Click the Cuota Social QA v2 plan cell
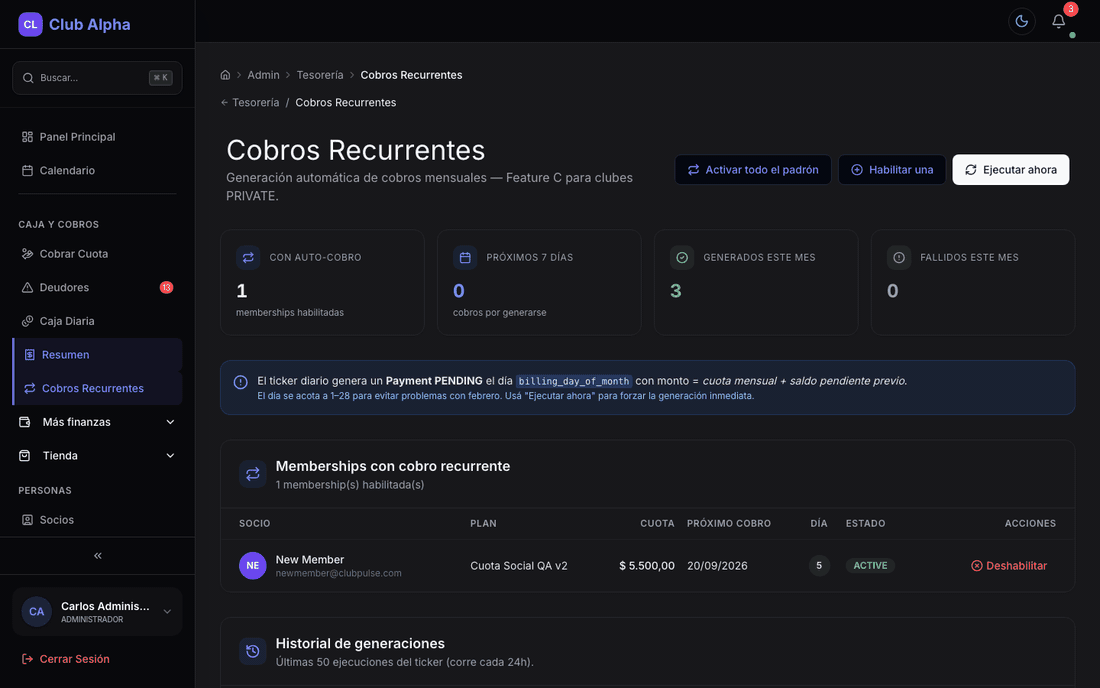The image size is (1100, 688). tap(518, 566)
